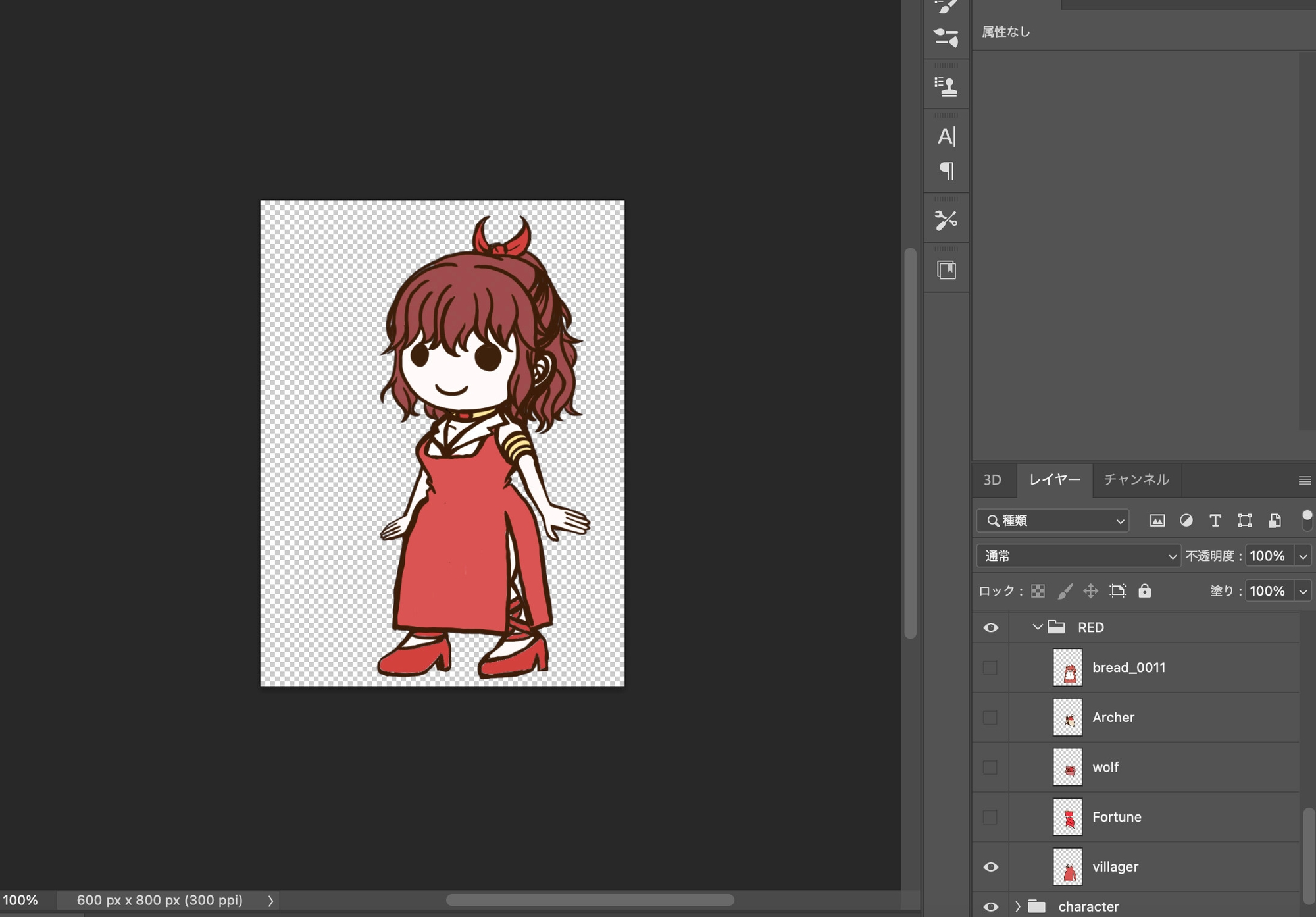The image size is (1316, 917).
Task: Show the wolf layer
Action: pyautogui.click(x=990, y=767)
